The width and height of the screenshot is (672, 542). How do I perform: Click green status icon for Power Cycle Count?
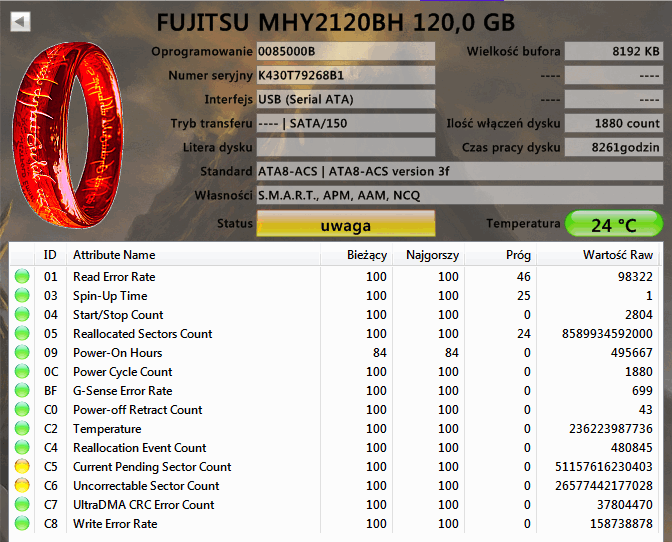click(22, 371)
